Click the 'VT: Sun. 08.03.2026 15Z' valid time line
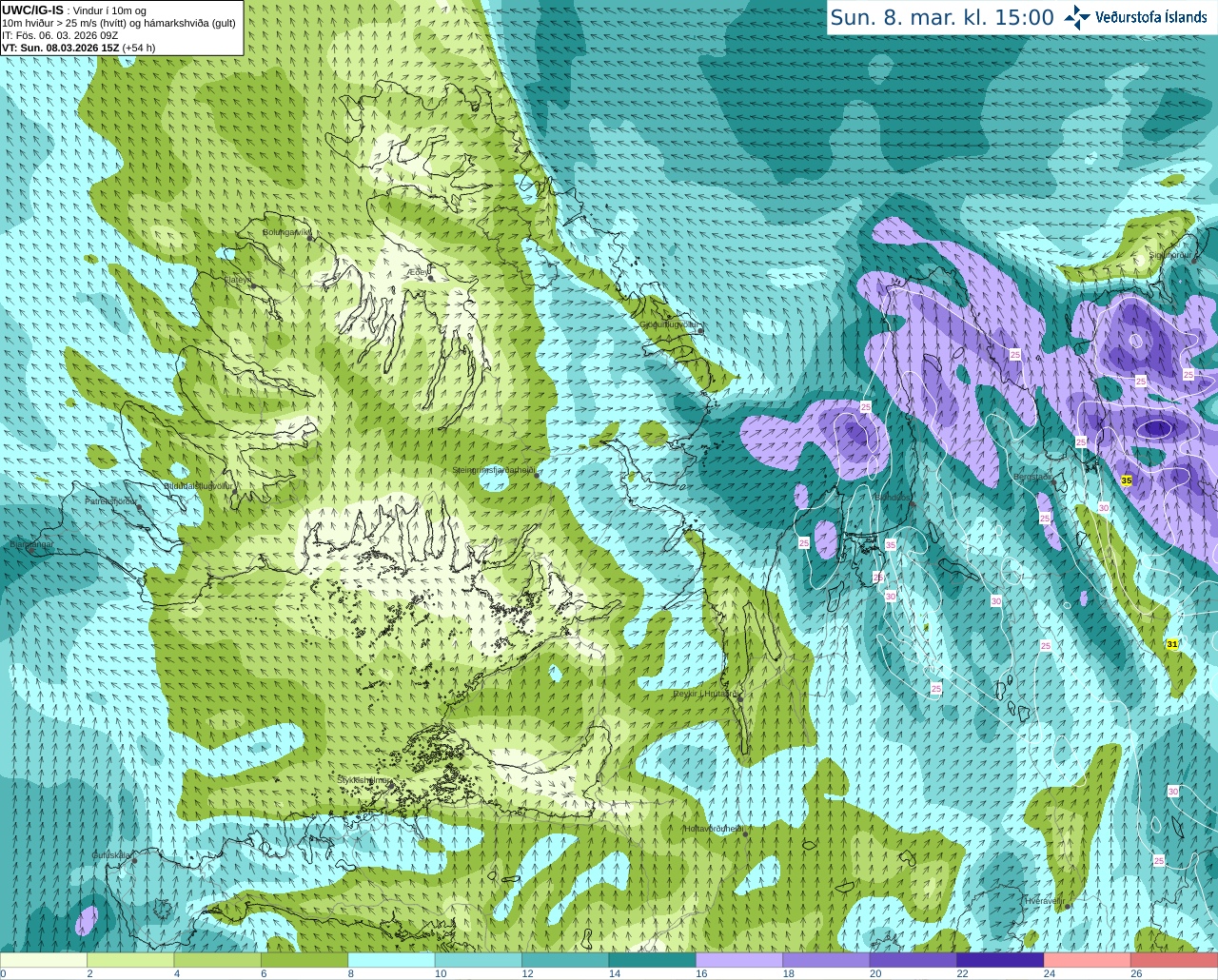The height and width of the screenshot is (980, 1218). click(x=61, y=48)
